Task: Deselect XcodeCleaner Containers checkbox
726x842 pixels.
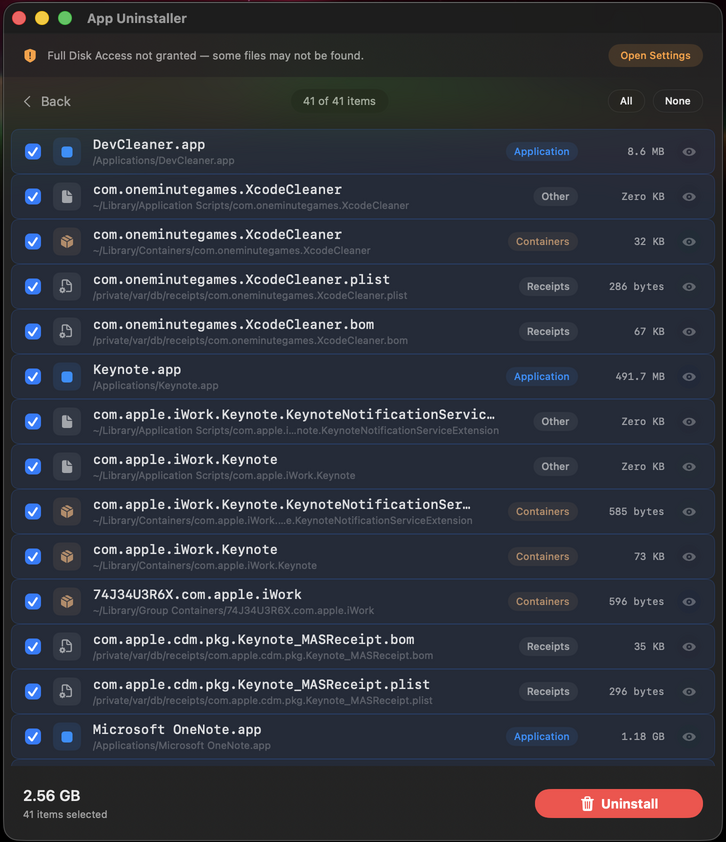Action: point(33,242)
